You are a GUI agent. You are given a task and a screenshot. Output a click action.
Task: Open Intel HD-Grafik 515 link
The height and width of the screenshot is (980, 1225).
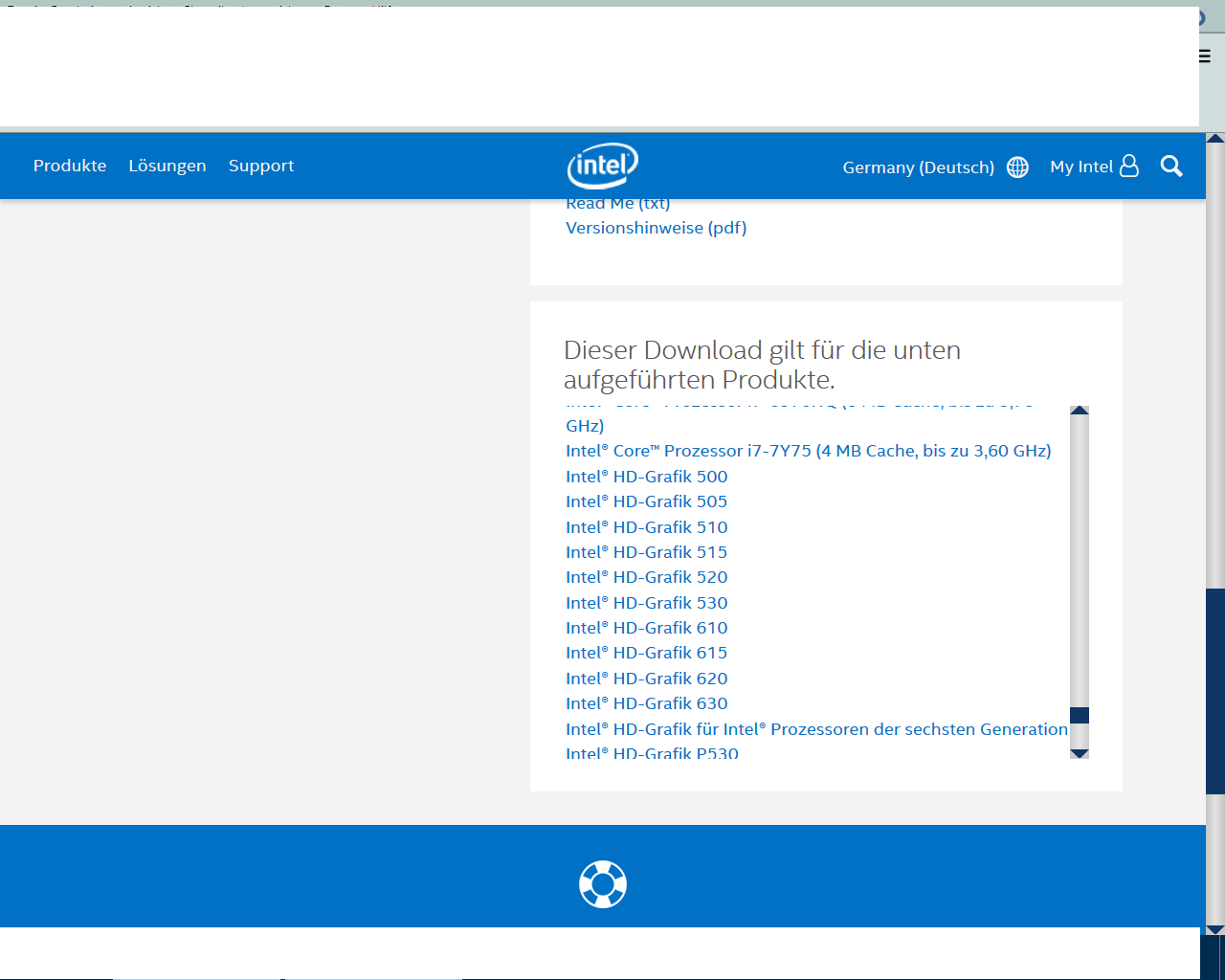click(647, 552)
